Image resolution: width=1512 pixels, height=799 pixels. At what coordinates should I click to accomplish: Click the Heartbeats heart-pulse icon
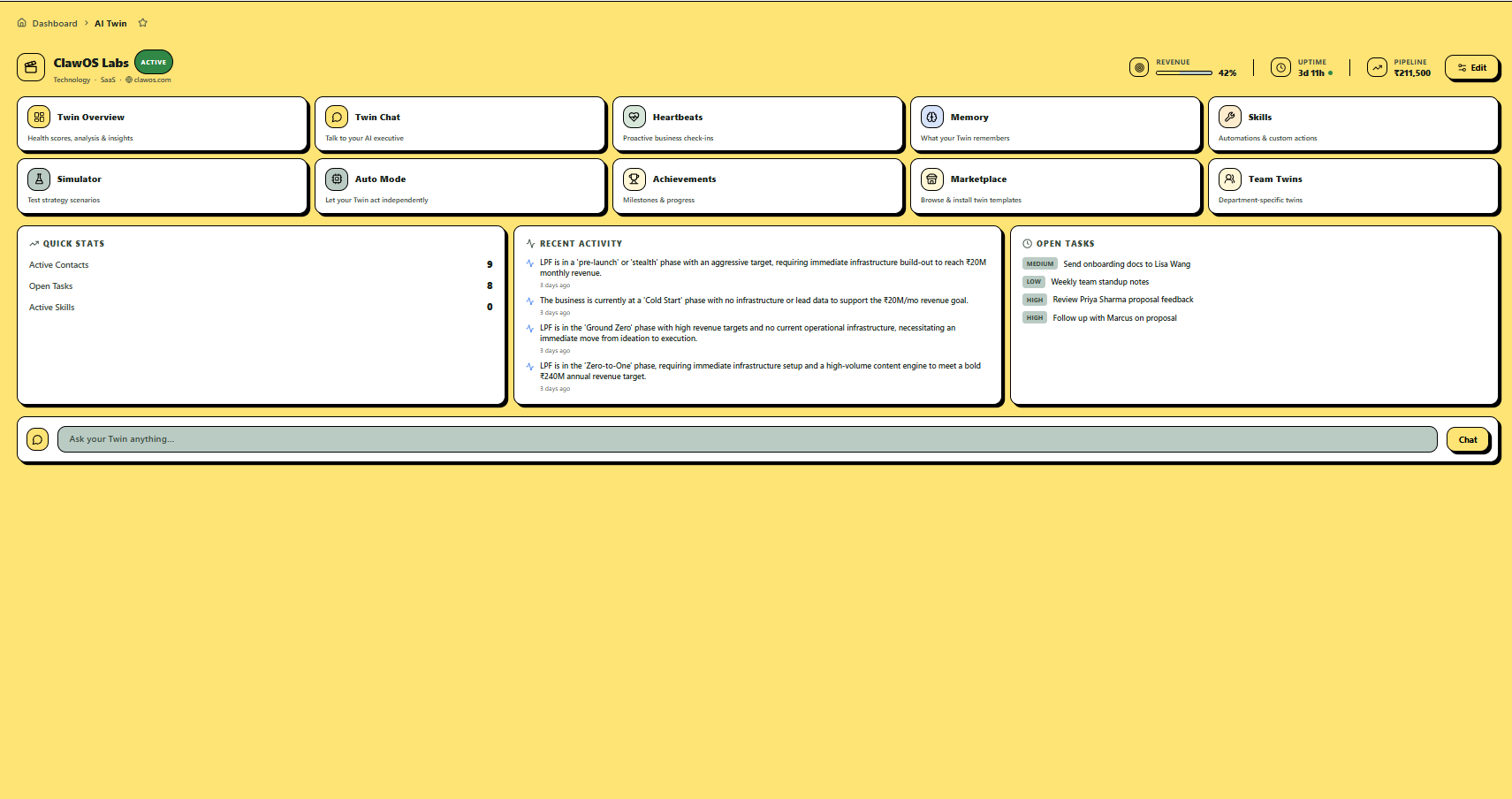tap(634, 117)
